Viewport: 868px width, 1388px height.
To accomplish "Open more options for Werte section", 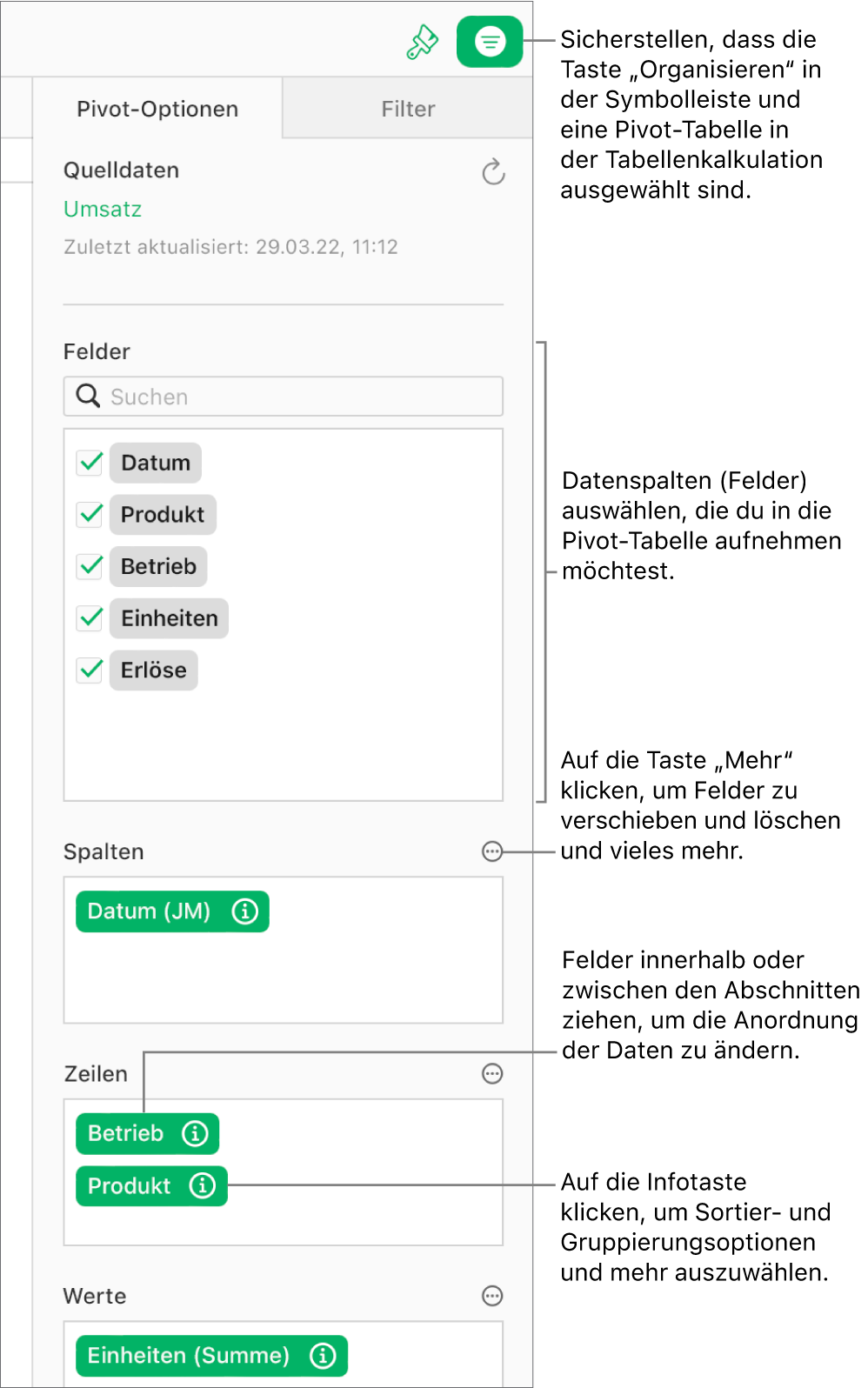I will (492, 1296).
